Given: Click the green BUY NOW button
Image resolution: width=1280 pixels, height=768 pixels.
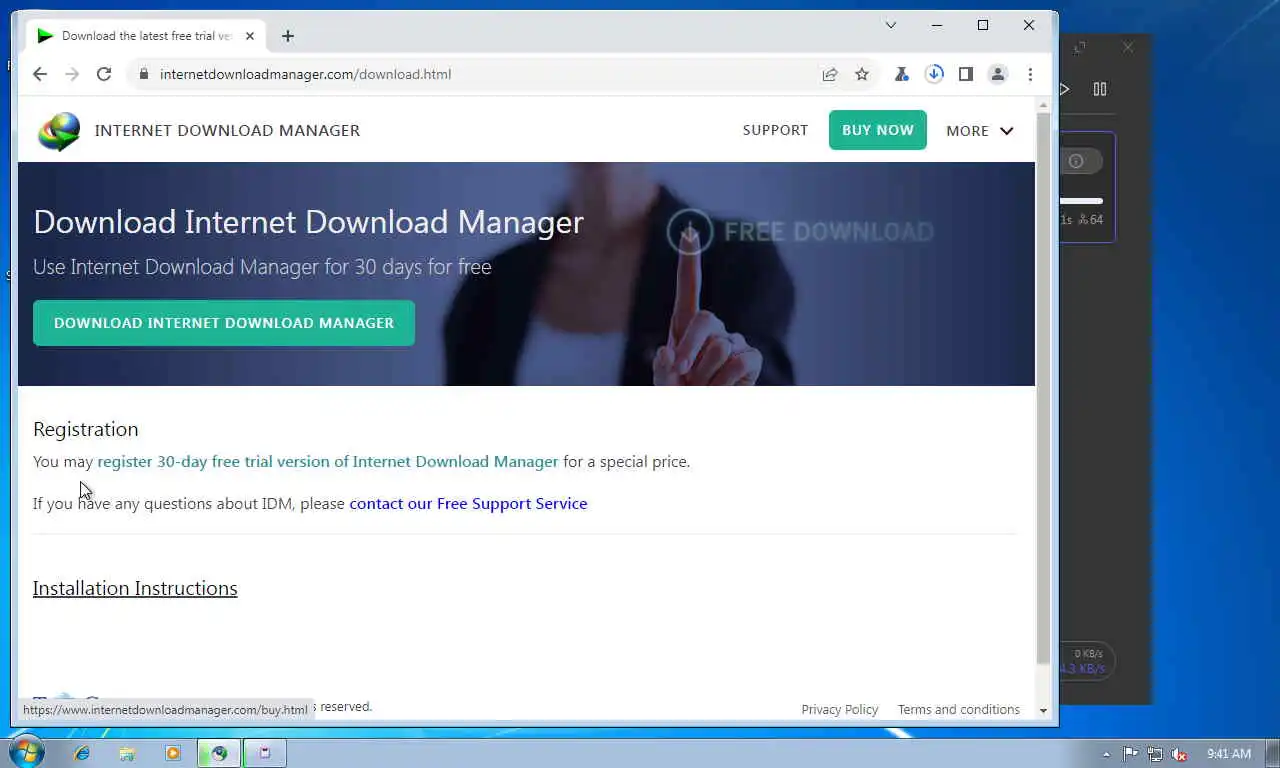Looking at the screenshot, I should (878, 130).
